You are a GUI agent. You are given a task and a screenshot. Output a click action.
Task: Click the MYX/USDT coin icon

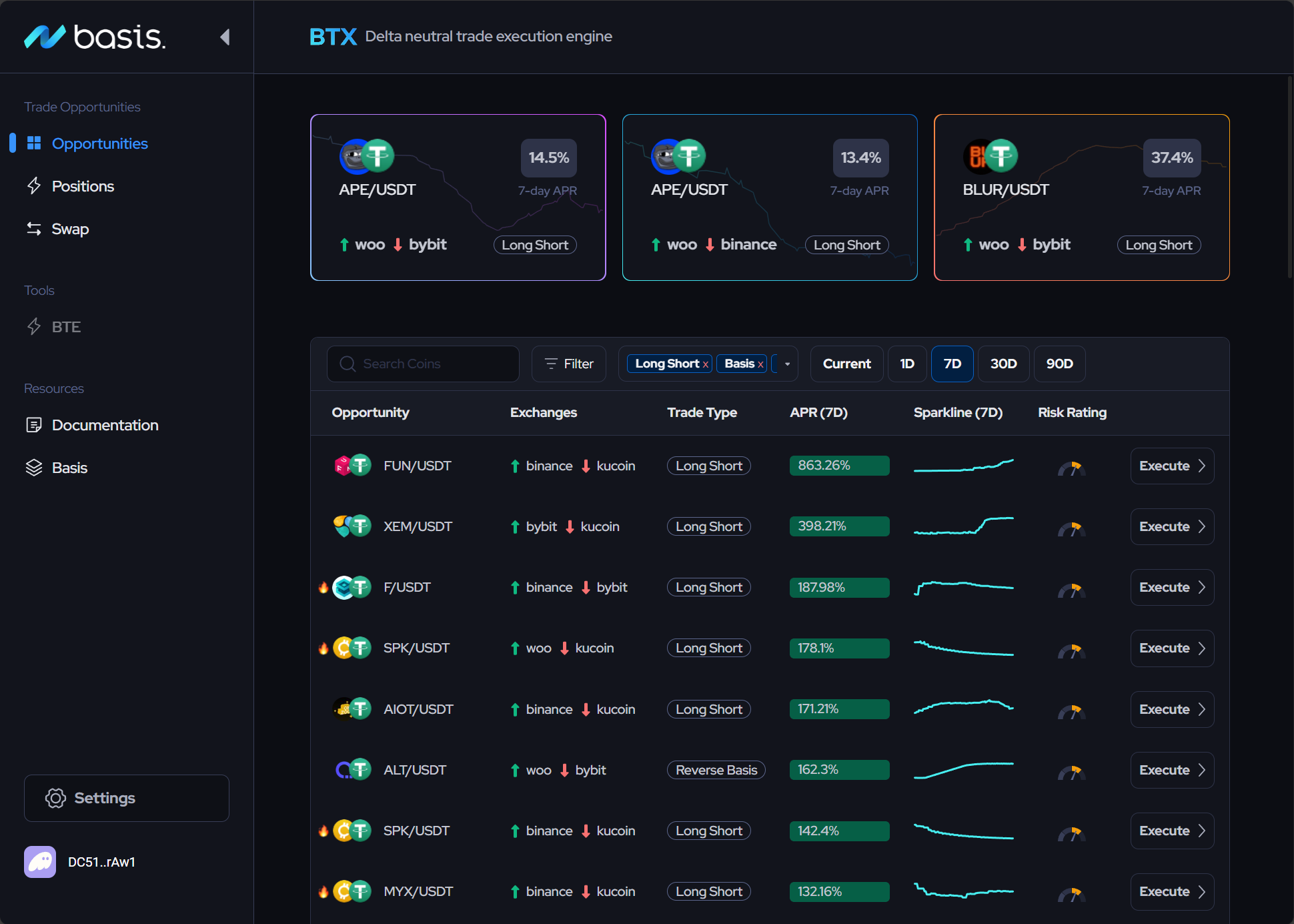(352, 891)
